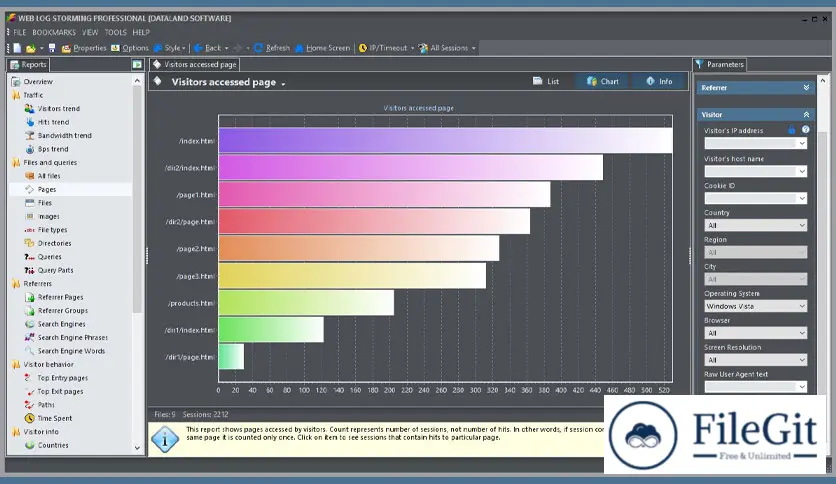Select the Reports panel tab

point(28,64)
